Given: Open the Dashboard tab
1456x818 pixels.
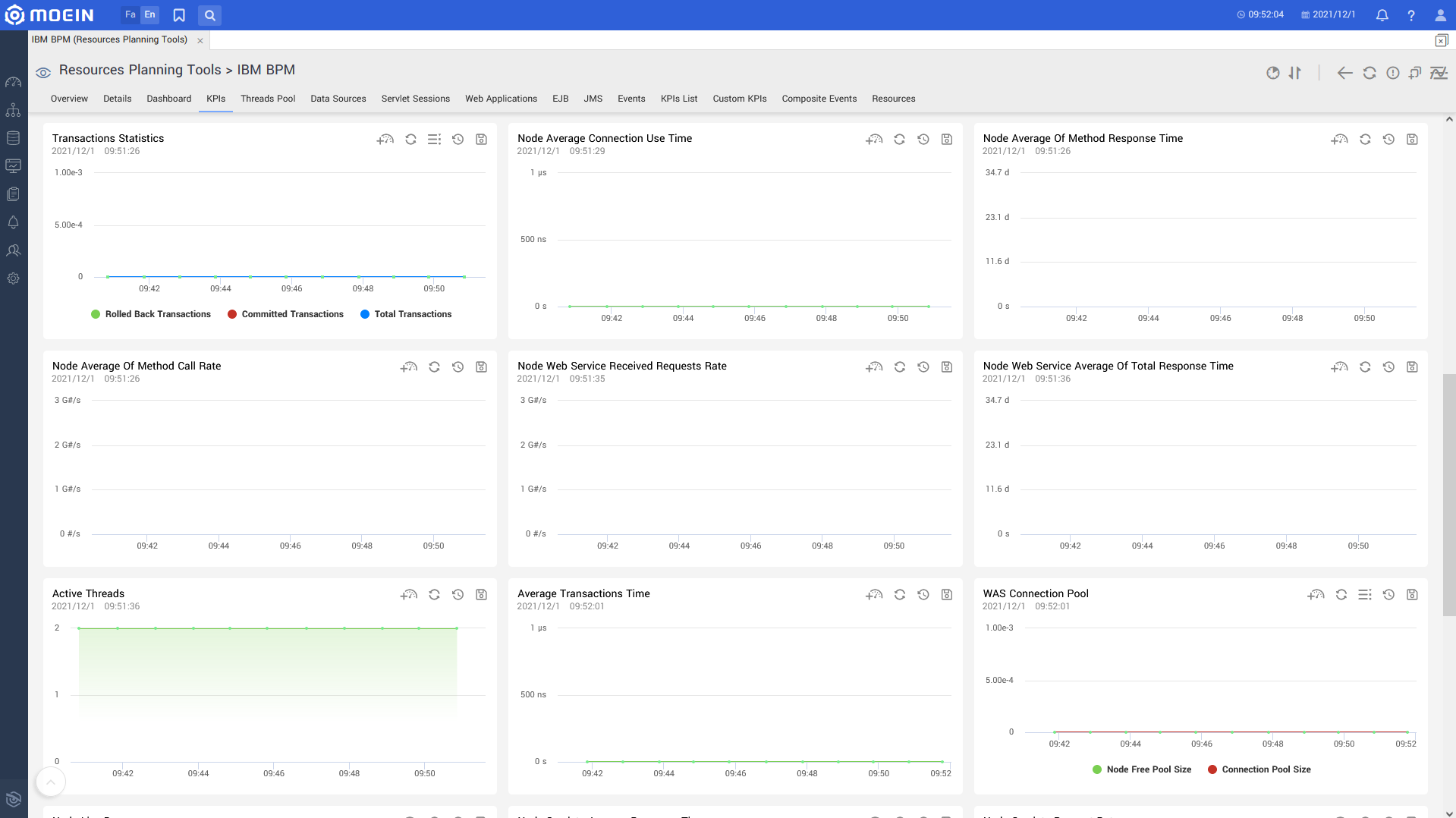Looking at the screenshot, I should coord(169,99).
